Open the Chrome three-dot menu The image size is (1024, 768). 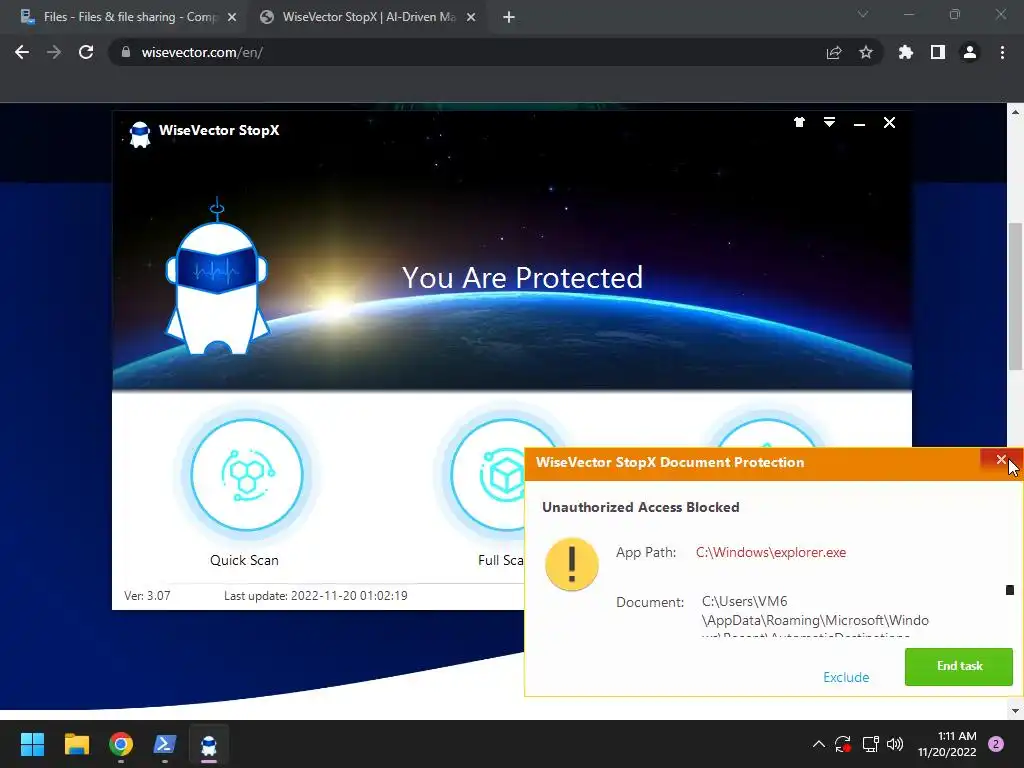(1002, 52)
